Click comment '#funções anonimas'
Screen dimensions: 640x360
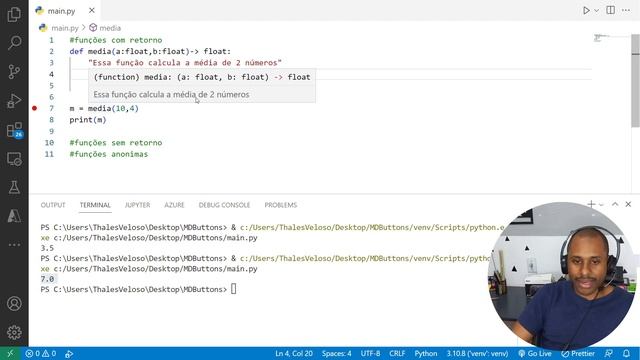point(109,154)
